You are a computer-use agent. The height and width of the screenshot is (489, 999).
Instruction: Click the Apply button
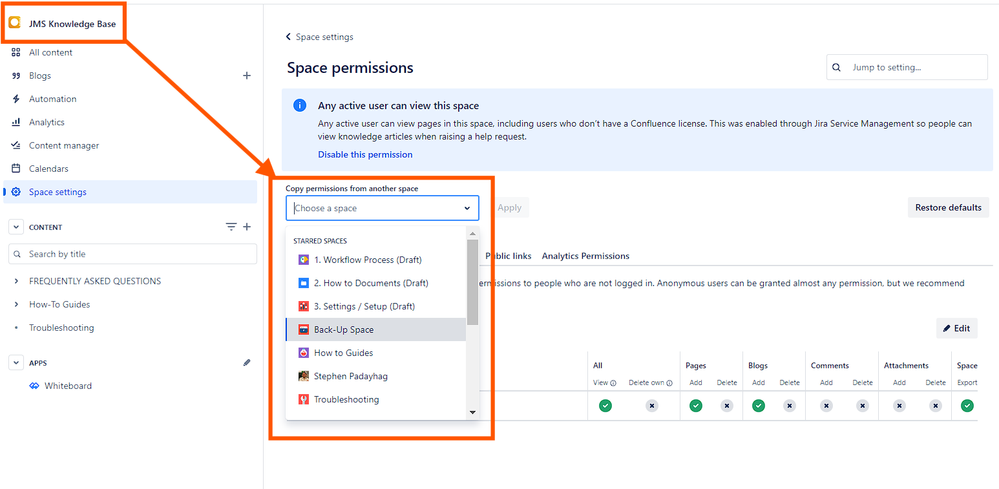tap(509, 208)
